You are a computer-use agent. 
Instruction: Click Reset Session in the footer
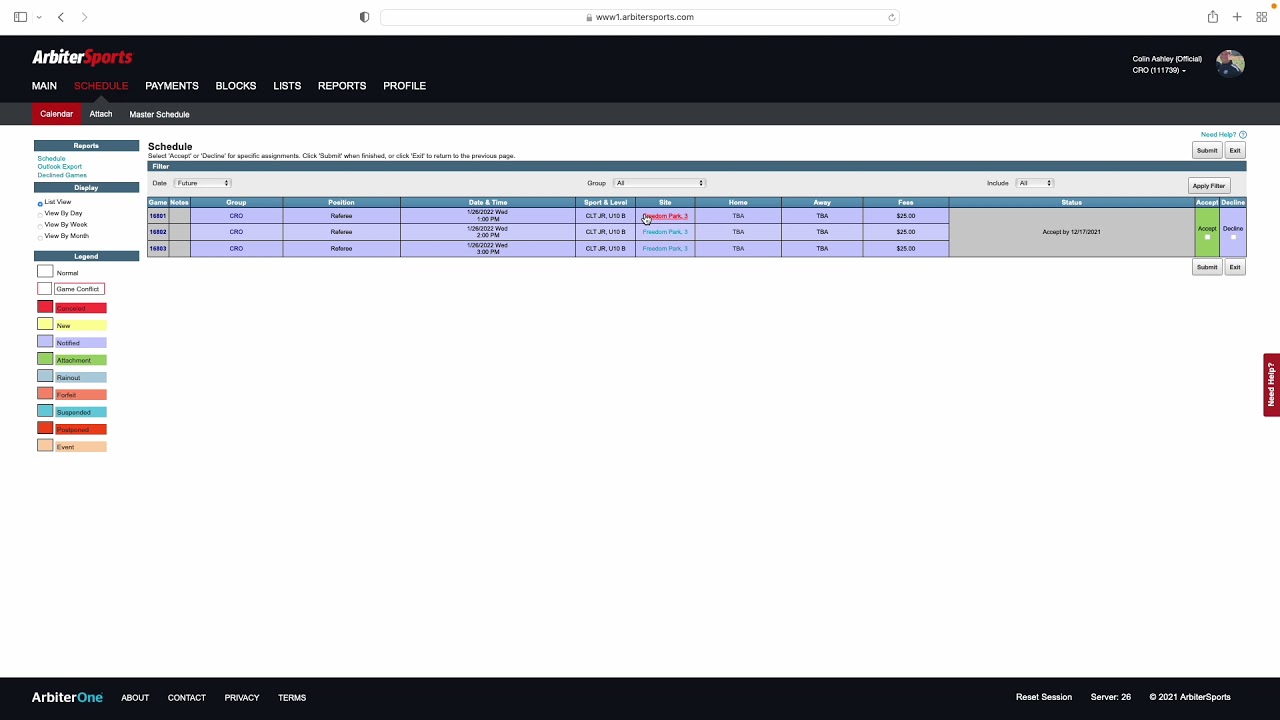tap(1044, 697)
